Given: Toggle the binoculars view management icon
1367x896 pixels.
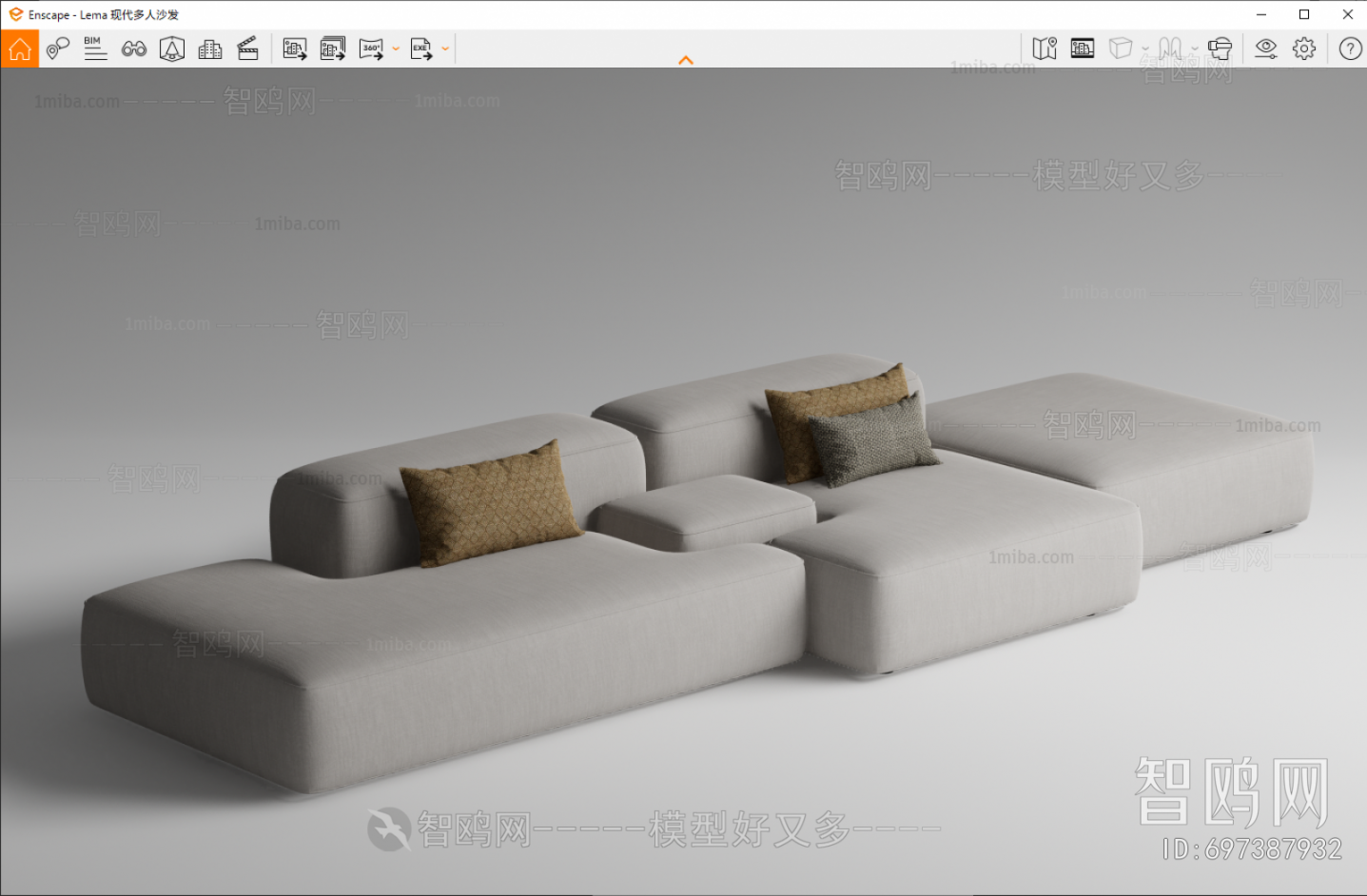Looking at the screenshot, I should [x=134, y=49].
